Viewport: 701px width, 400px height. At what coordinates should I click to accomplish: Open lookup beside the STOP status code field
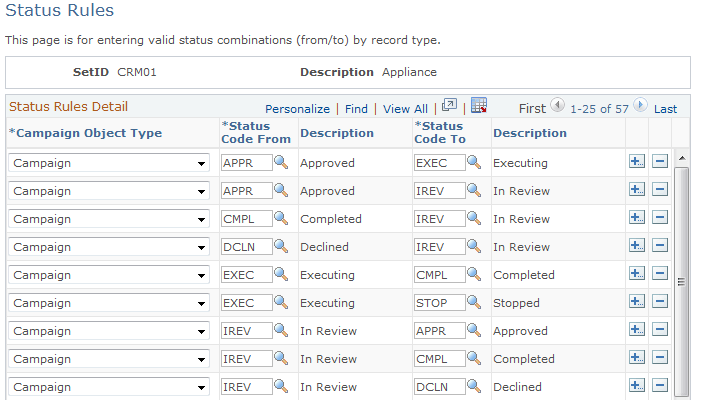pos(474,303)
